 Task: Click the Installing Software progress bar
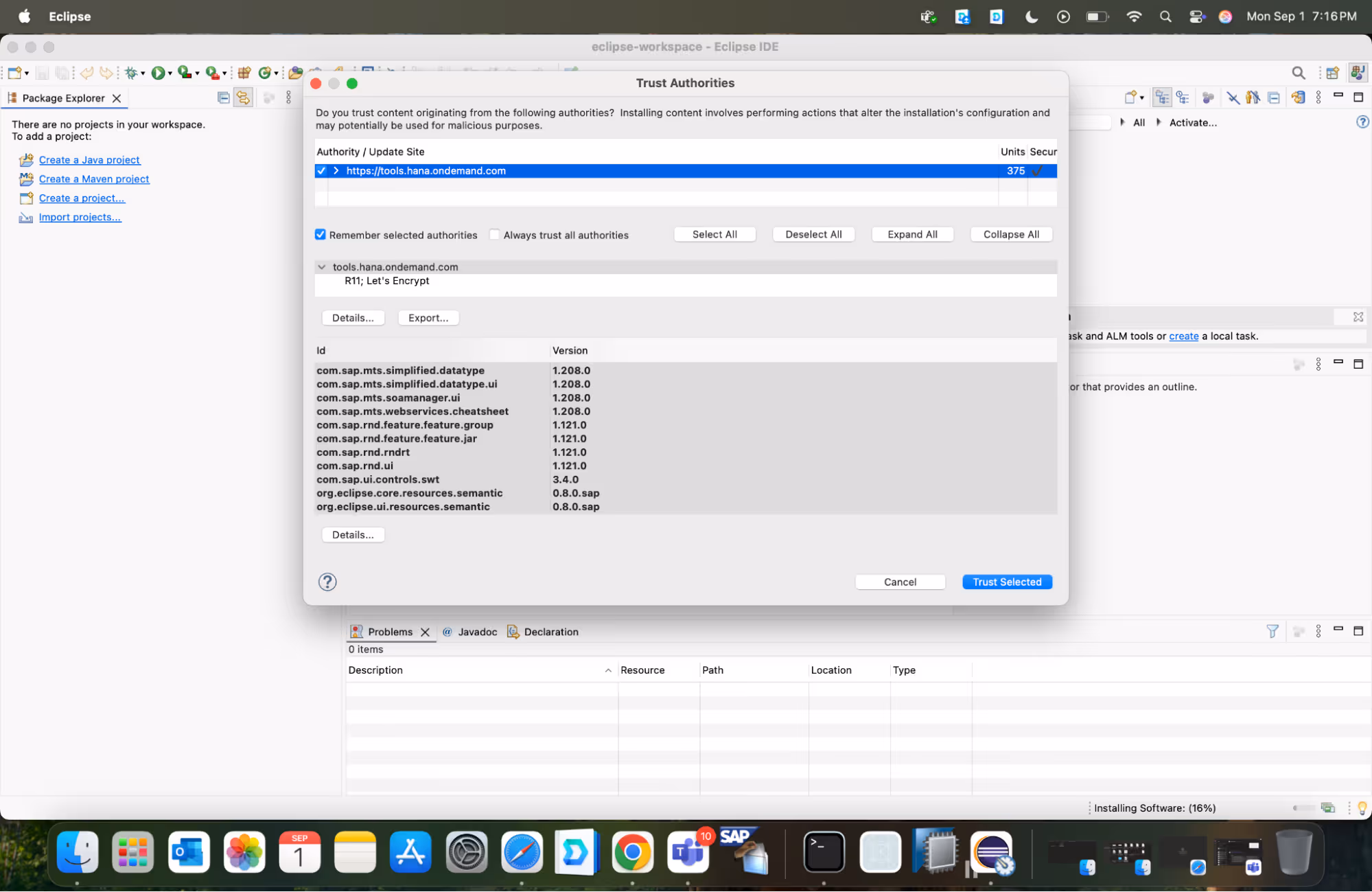1303,808
